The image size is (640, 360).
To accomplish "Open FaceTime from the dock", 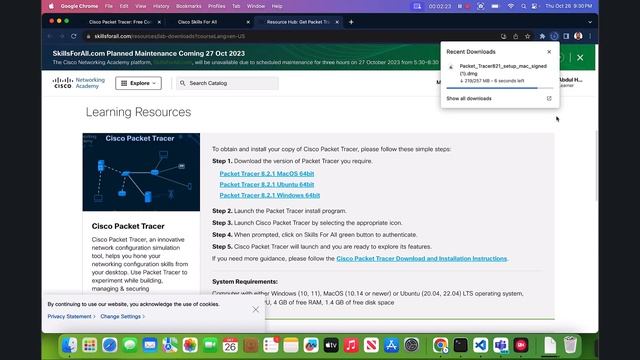I will coord(210,345).
